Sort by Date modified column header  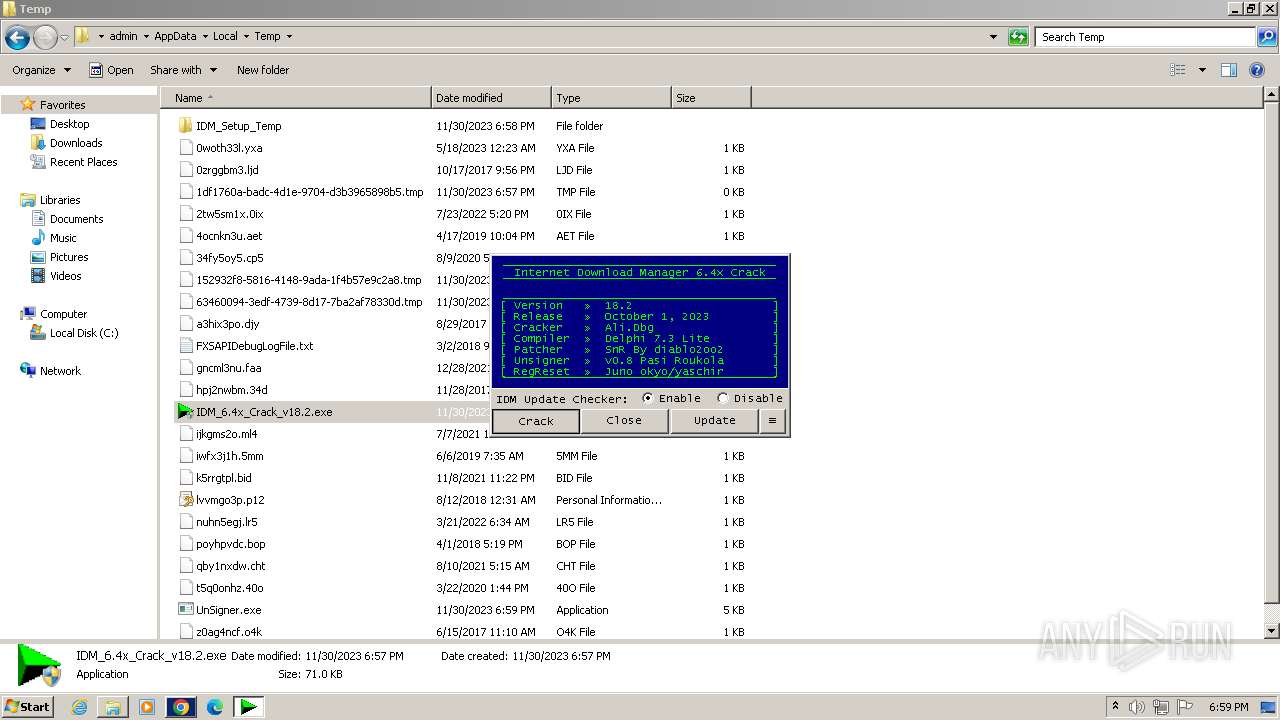[491, 98]
